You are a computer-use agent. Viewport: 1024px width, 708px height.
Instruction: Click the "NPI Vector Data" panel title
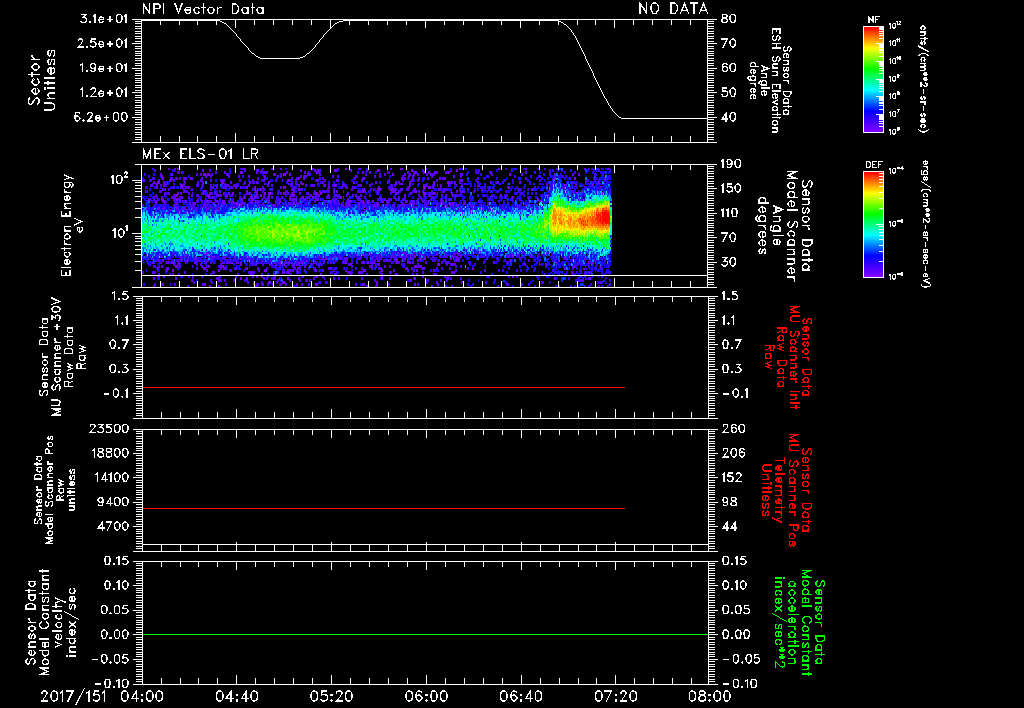[203, 9]
